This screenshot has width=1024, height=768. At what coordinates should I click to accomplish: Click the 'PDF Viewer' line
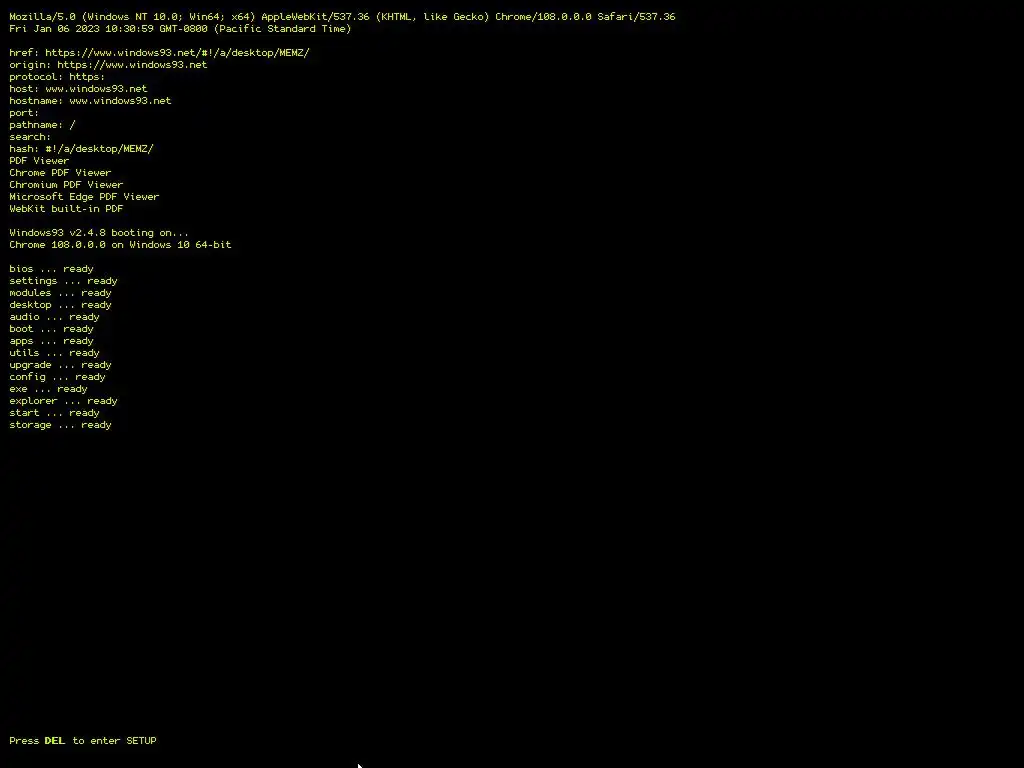(39, 161)
